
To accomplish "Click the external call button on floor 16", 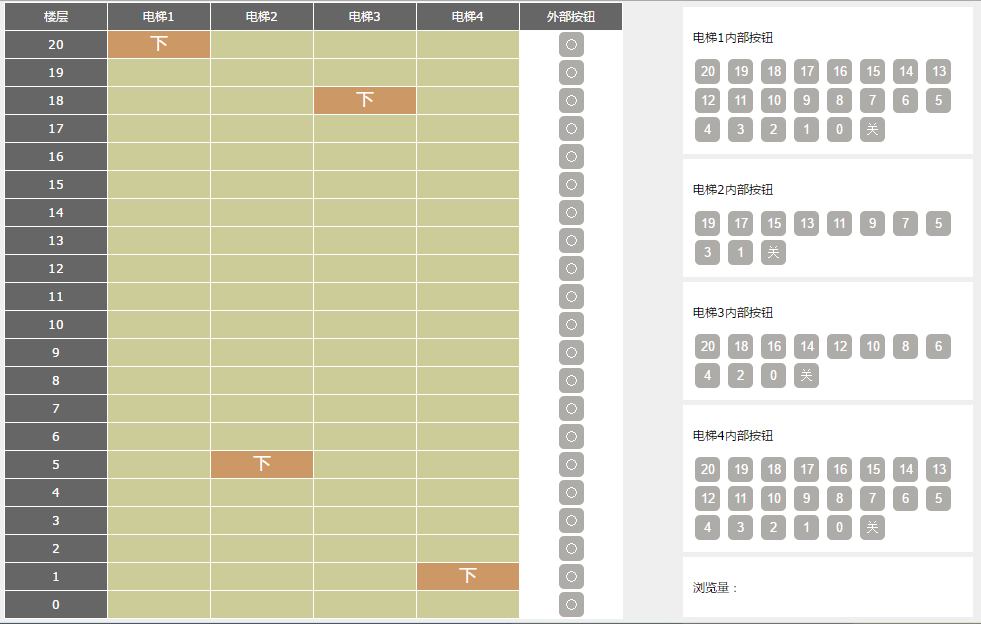I will [x=571, y=156].
